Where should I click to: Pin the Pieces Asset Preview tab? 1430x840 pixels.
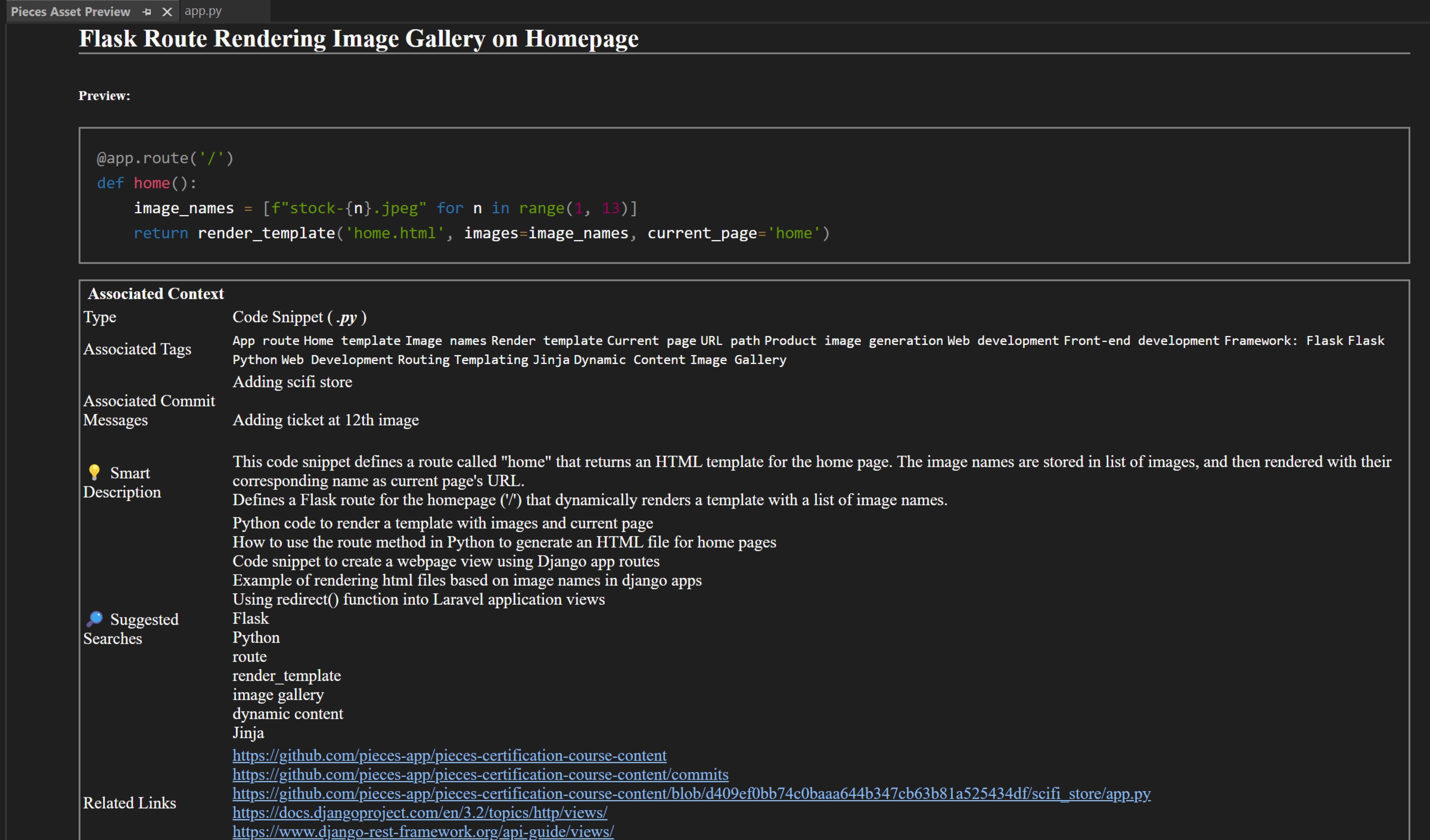[x=146, y=11]
